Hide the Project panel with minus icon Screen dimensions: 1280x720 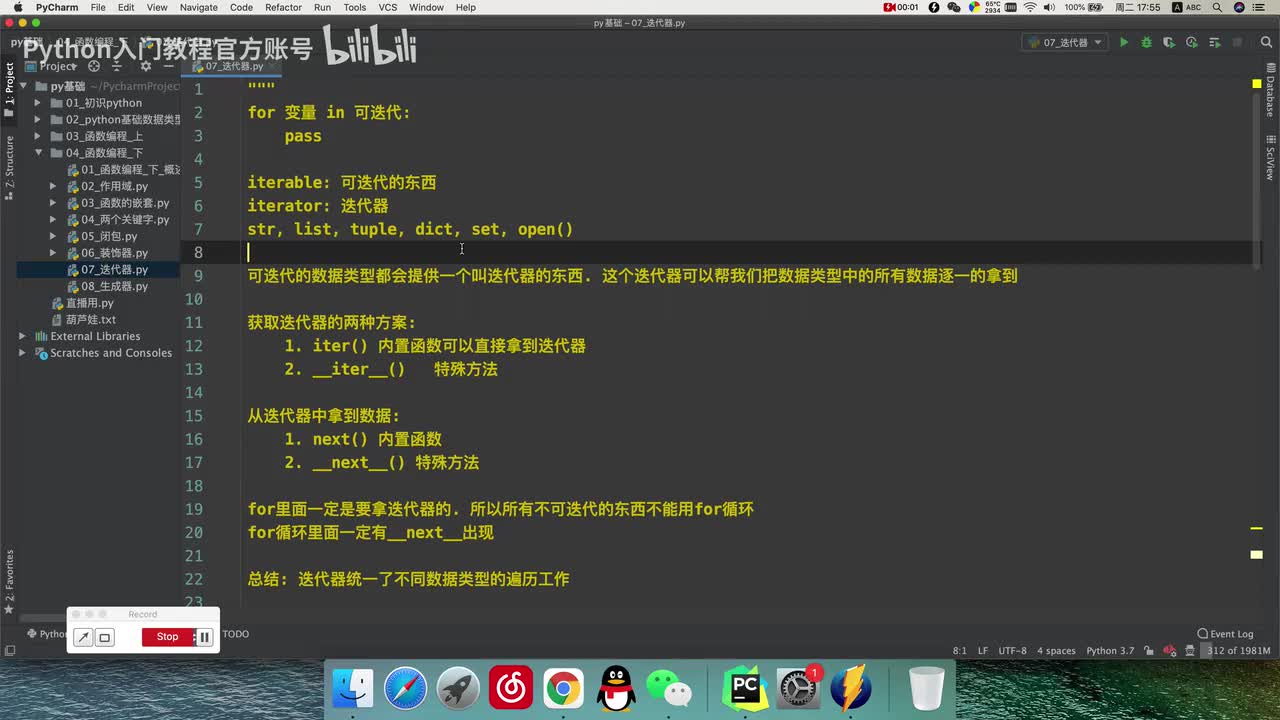[169, 66]
